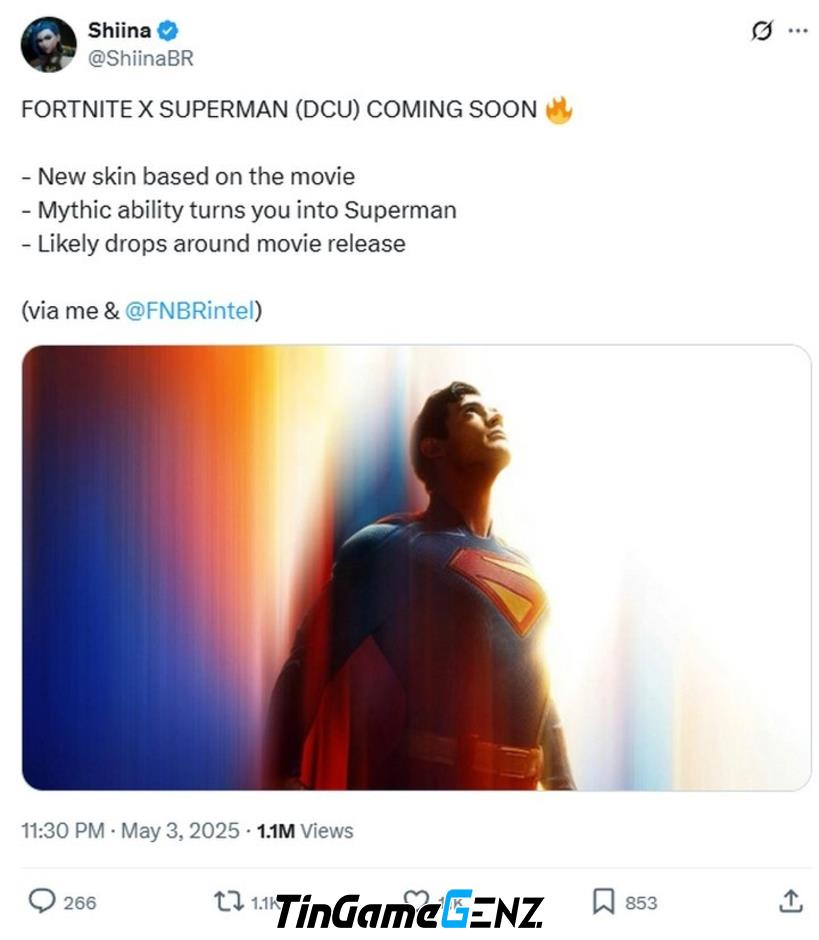Click the share upload arrow icon
Screen dimensions: 819x940
[x=791, y=901]
